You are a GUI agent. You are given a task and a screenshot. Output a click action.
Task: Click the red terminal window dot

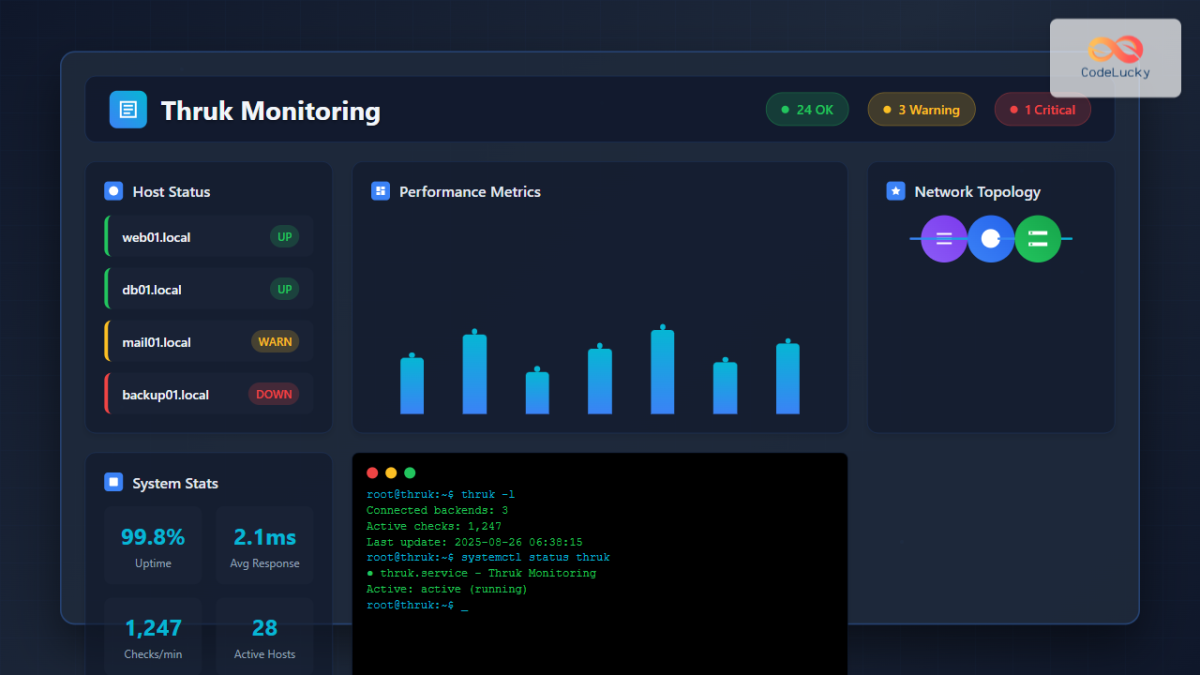tap(373, 473)
